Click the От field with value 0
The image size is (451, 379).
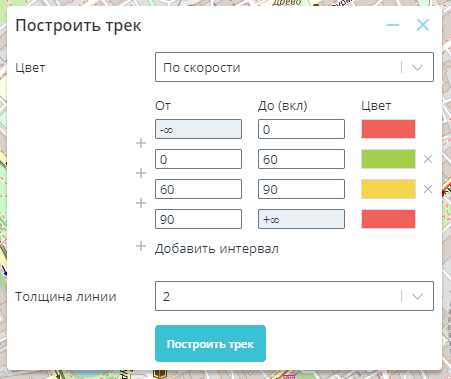point(198,159)
